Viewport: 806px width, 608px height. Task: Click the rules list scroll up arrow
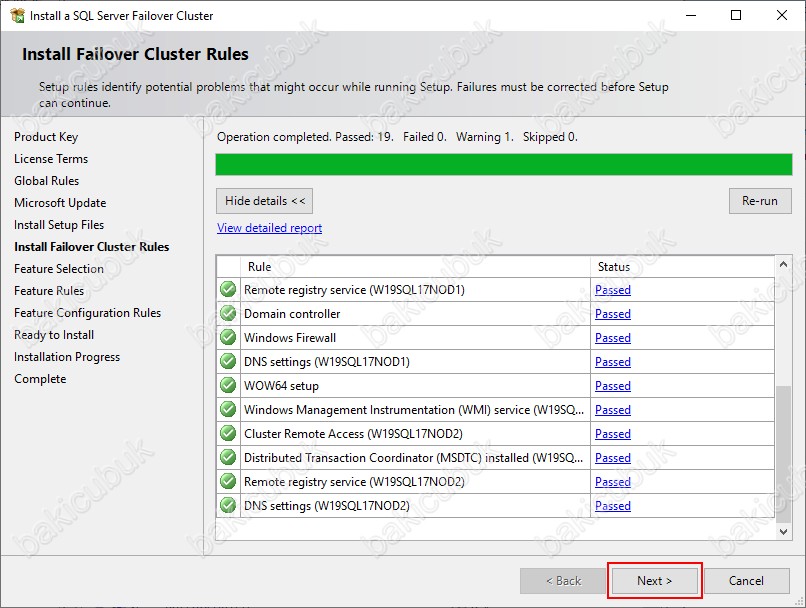[x=783, y=264]
